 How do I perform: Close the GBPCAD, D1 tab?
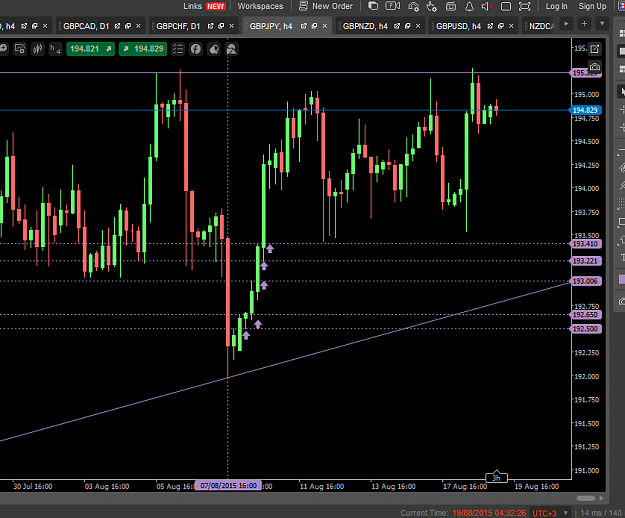tap(138, 26)
